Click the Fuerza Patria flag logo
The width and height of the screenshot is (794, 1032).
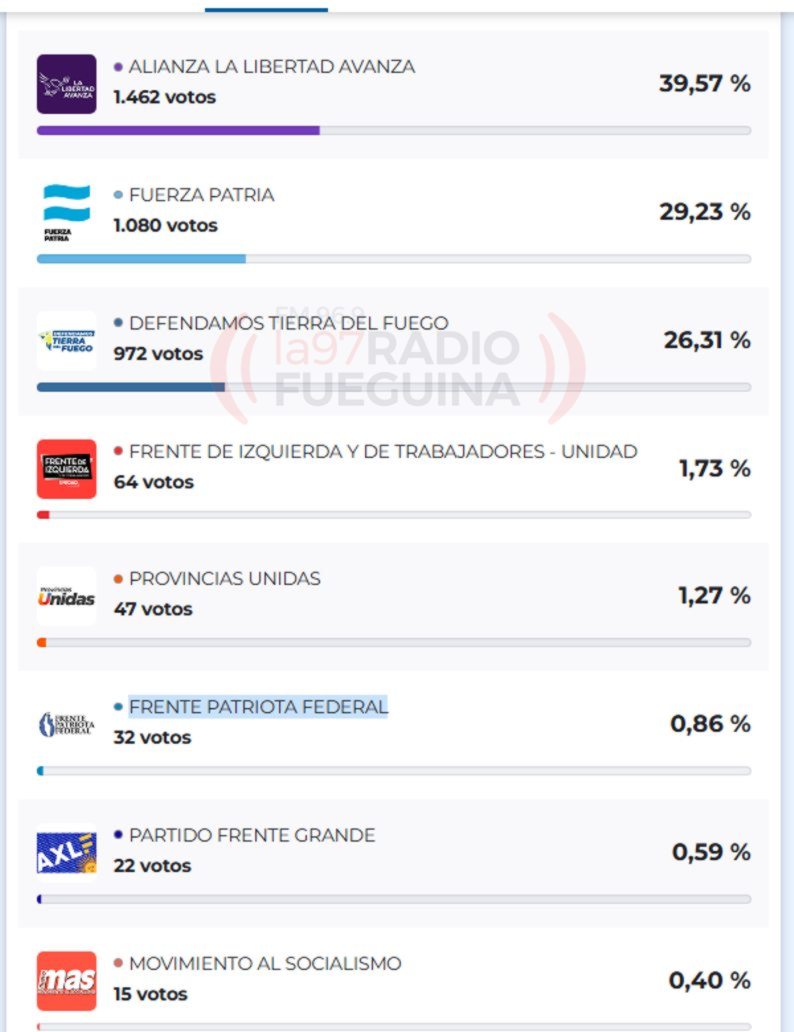pyautogui.click(x=67, y=212)
